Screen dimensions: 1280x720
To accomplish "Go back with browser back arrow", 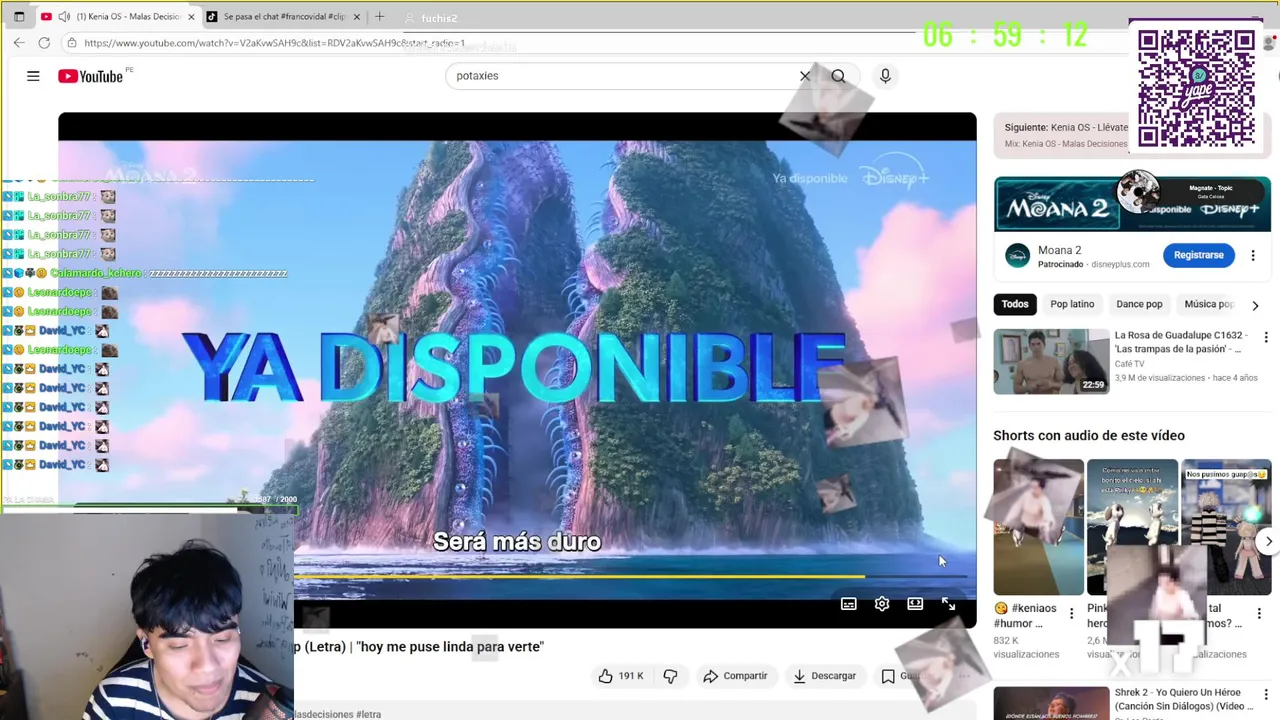I will pyautogui.click(x=19, y=43).
